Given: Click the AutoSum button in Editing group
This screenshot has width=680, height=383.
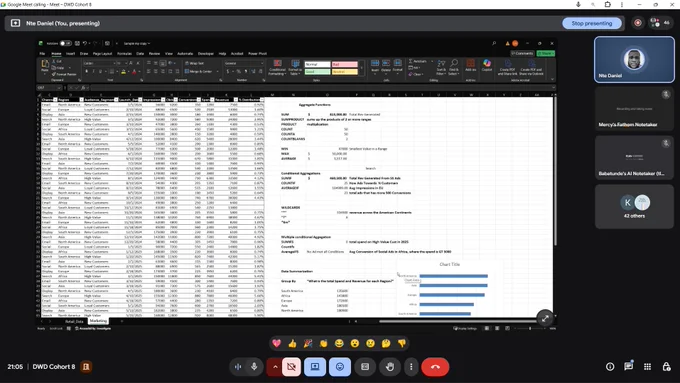Looking at the screenshot, I should (418, 61).
